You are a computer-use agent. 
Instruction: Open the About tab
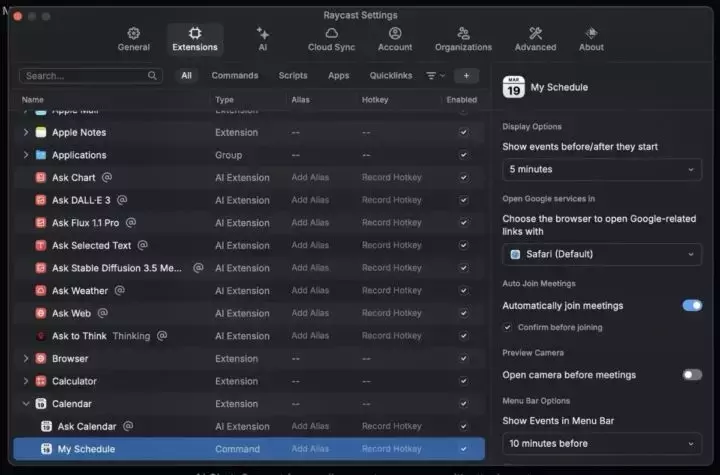click(x=591, y=39)
